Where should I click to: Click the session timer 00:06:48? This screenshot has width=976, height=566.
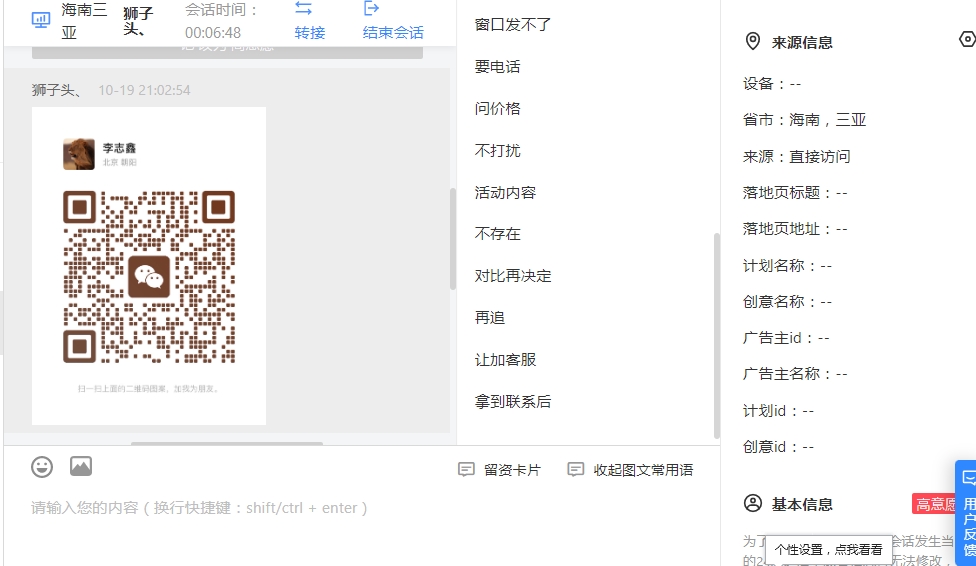coord(213,32)
